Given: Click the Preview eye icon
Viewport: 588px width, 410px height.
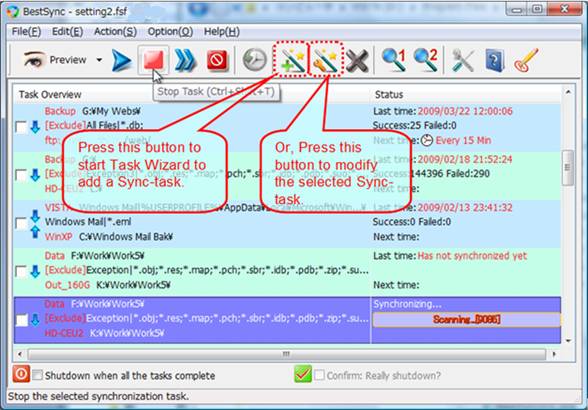Looking at the screenshot, I should [x=34, y=60].
